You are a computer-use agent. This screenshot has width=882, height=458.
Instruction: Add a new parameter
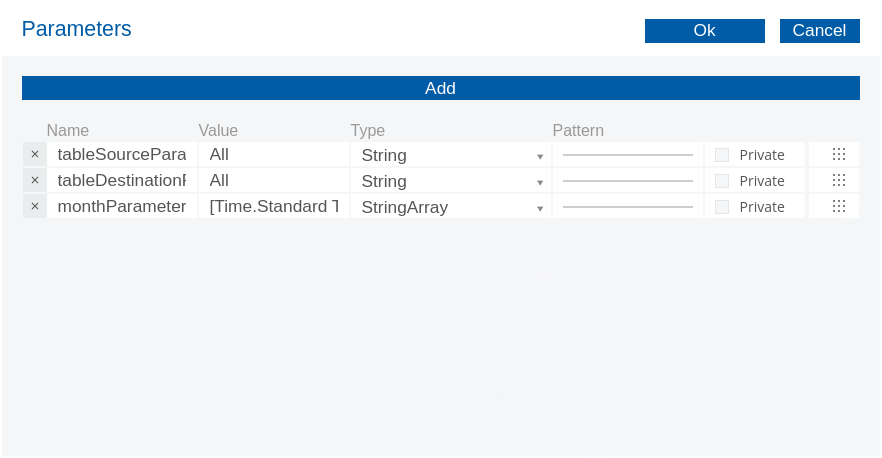pos(440,88)
